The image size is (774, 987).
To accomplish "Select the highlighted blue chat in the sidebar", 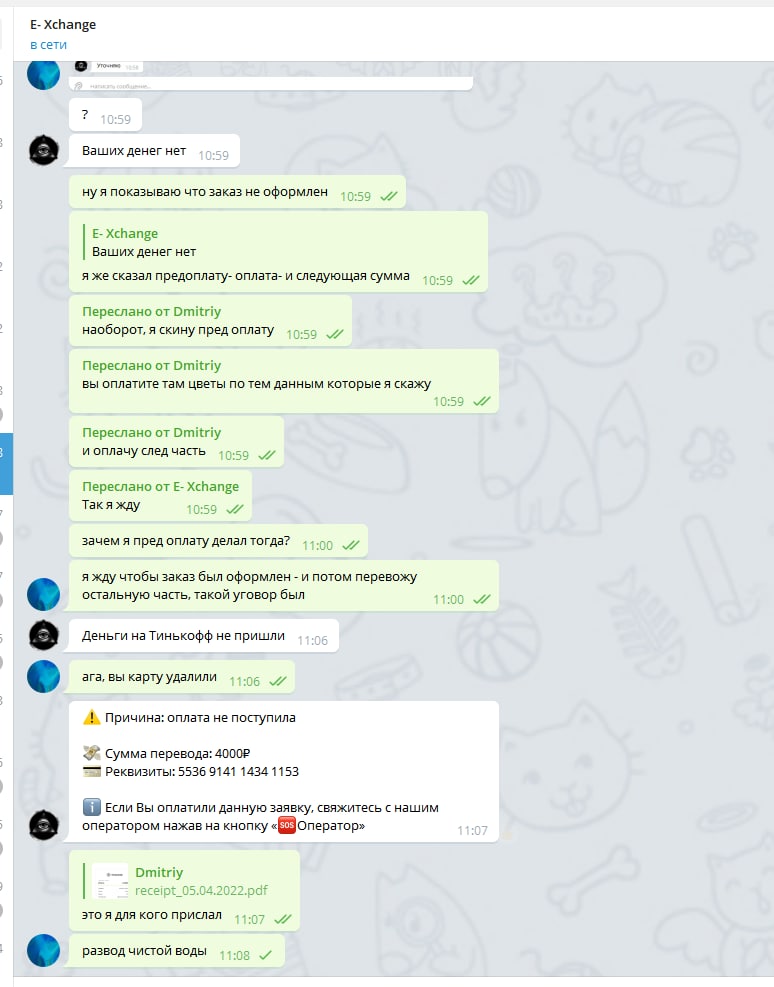I will 6,464.
